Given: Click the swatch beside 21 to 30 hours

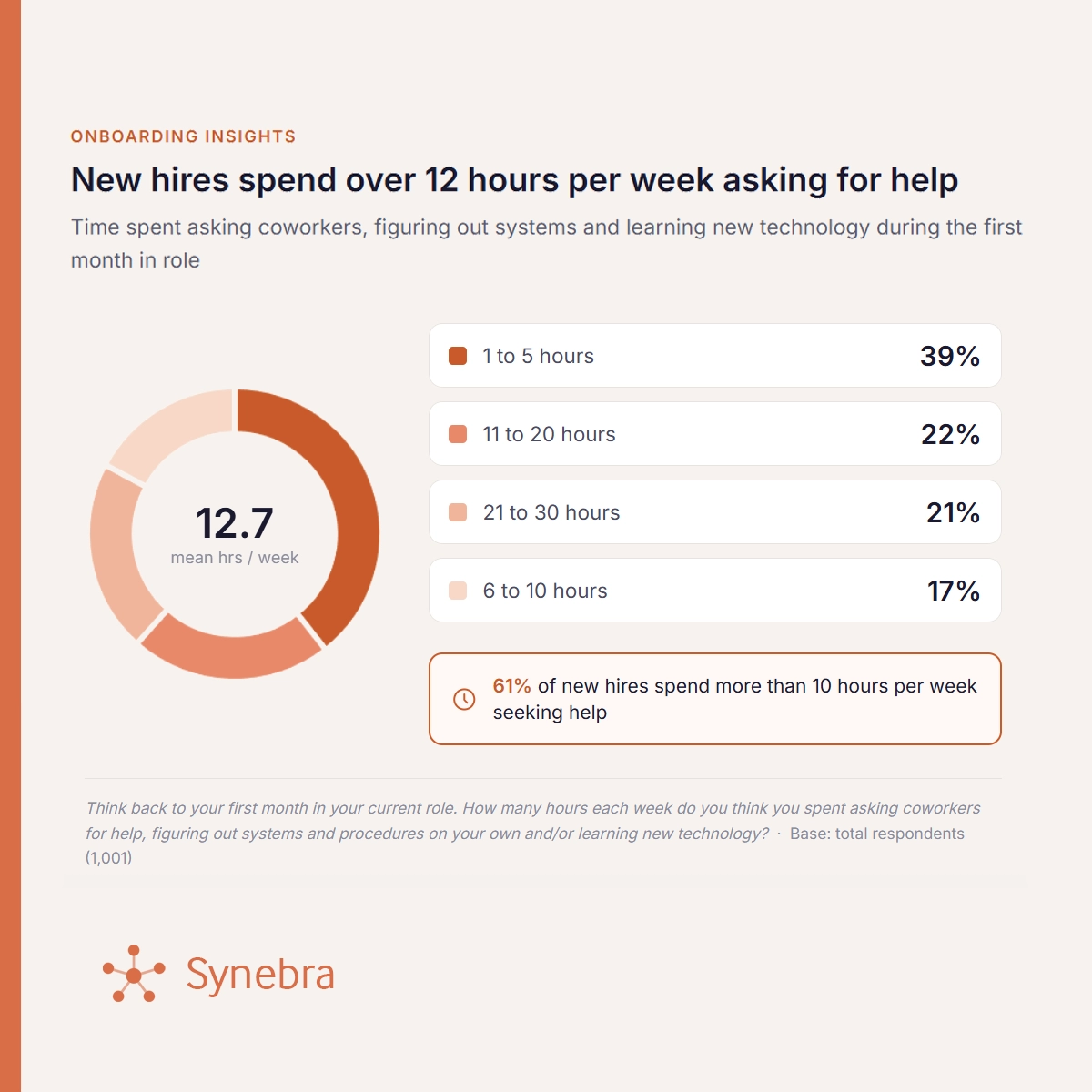Looking at the screenshot, I should [458, 512].
